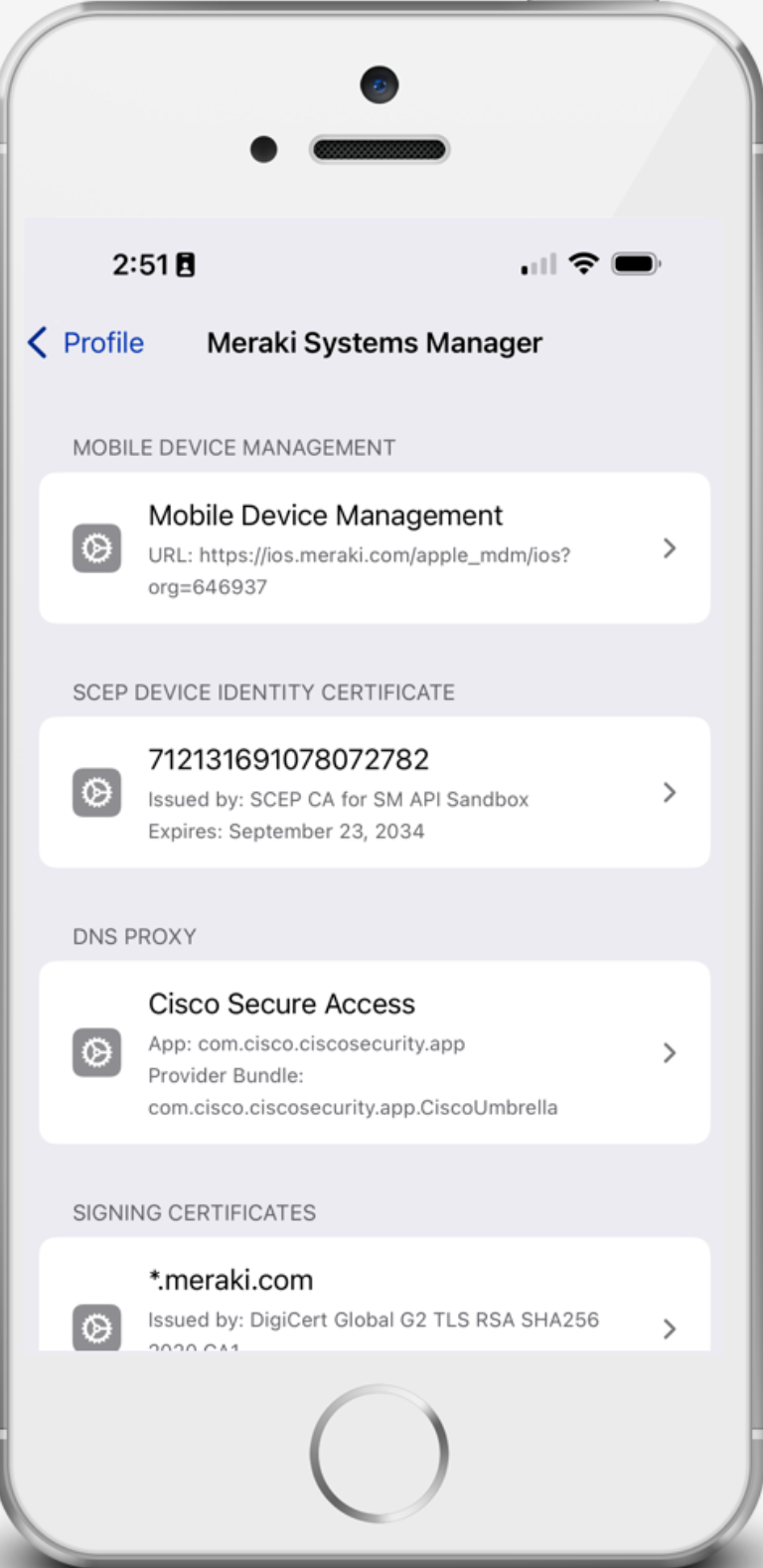763x1568 pixels.
Task: Tap gear icon beside *.meraki.com
Action: pos(96,1328)
